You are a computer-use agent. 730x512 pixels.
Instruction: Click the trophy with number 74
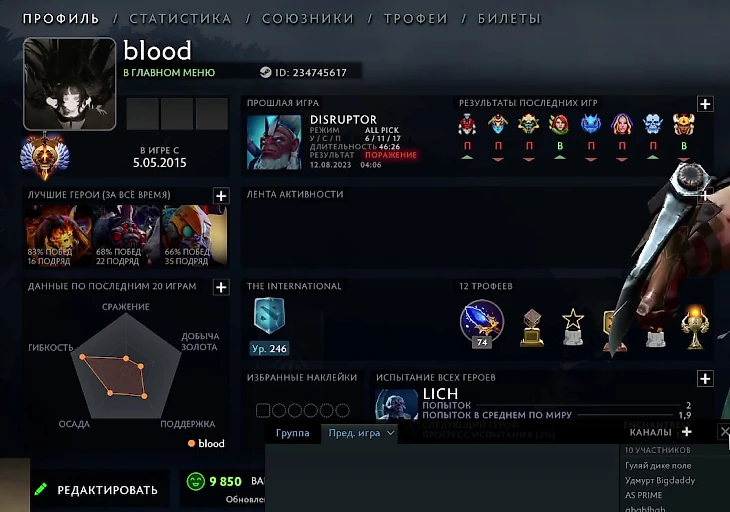482,323
